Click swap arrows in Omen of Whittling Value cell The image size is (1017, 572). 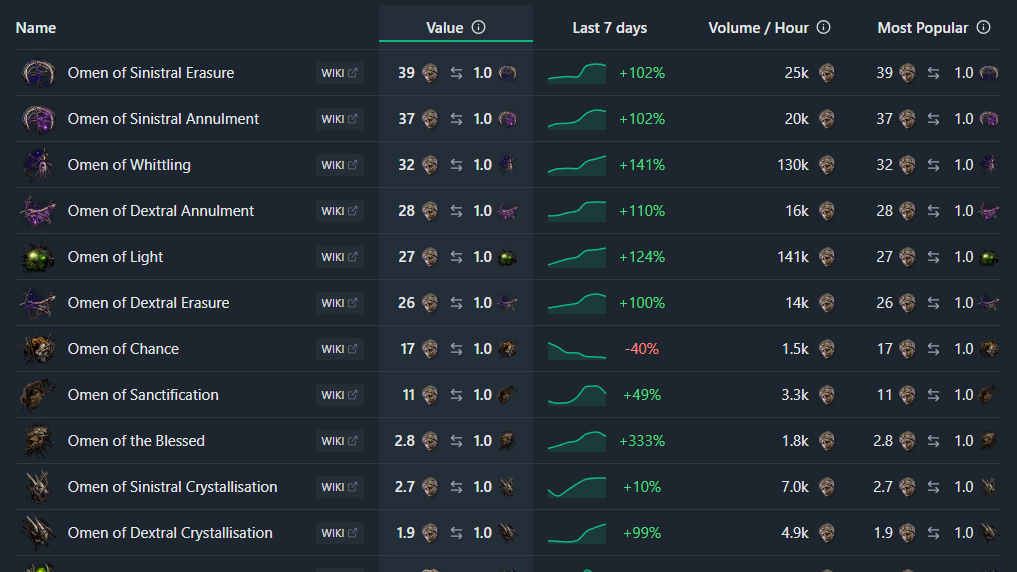(457, 165)
